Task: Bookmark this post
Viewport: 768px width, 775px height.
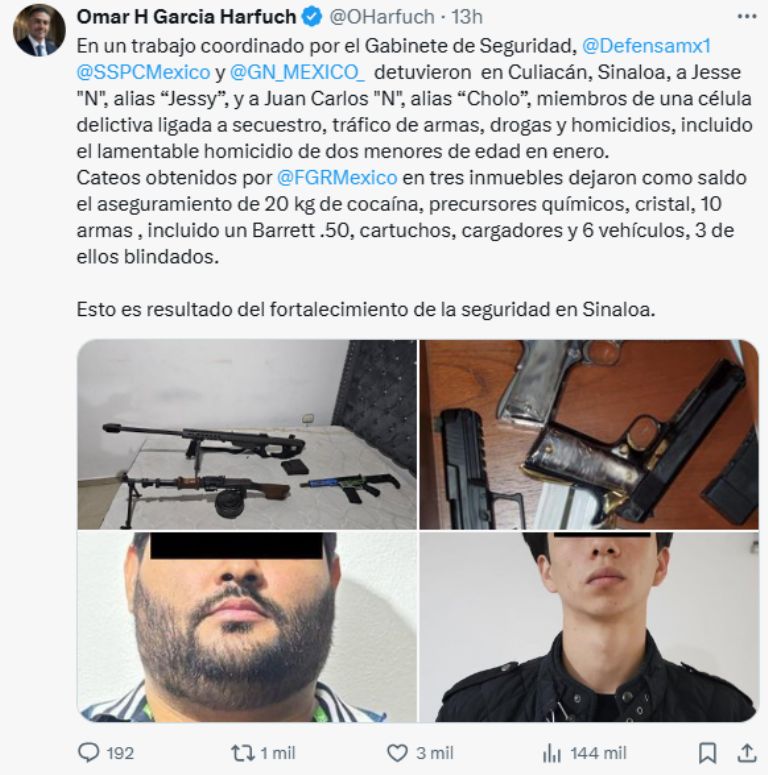Action: (707, 753)
